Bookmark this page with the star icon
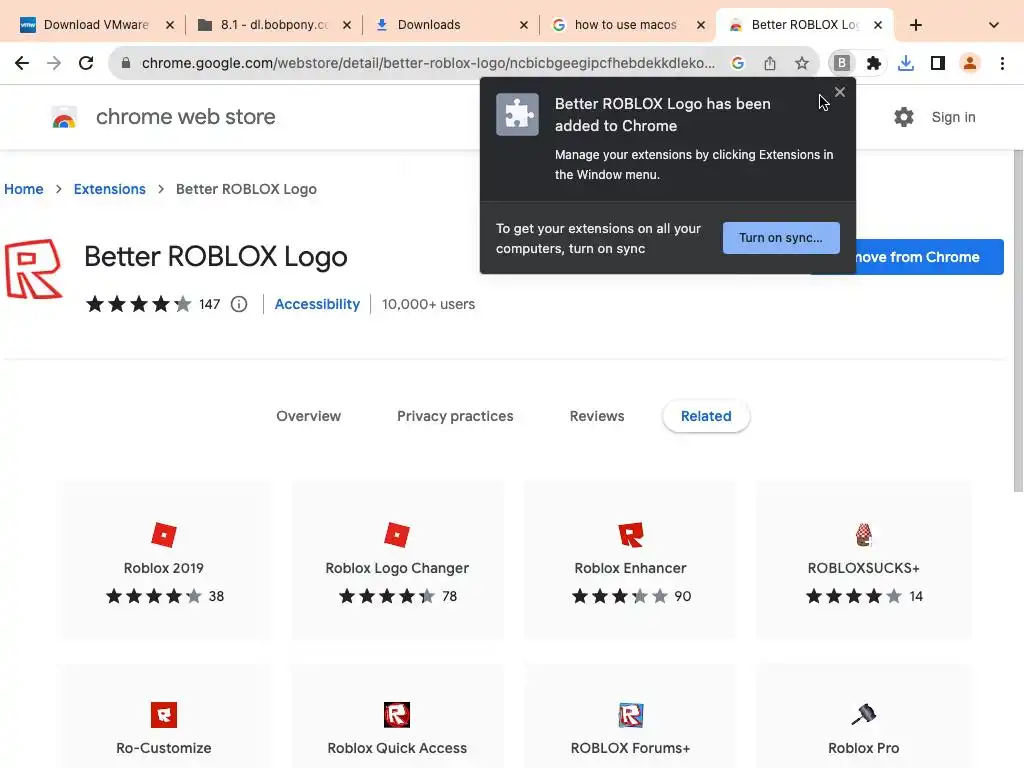The height and width of the screenshot is (768, 1024). point(802,63)
